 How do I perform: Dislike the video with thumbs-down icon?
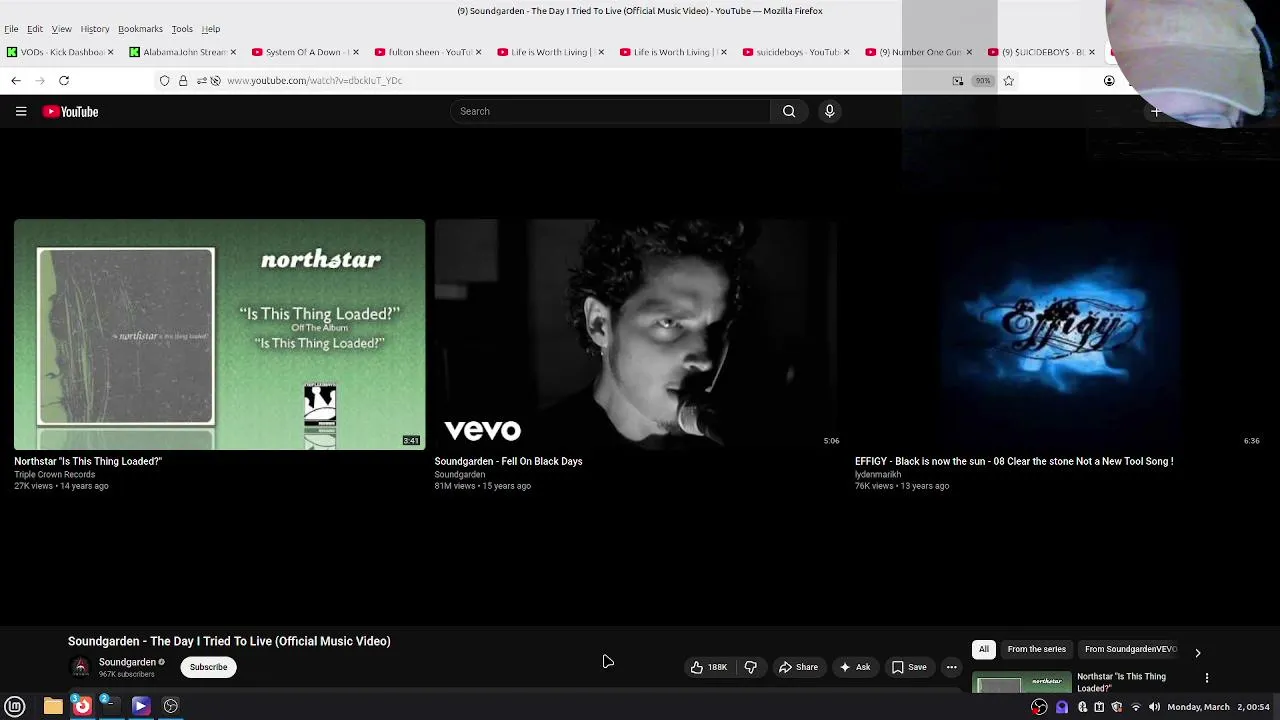(750, 667)
